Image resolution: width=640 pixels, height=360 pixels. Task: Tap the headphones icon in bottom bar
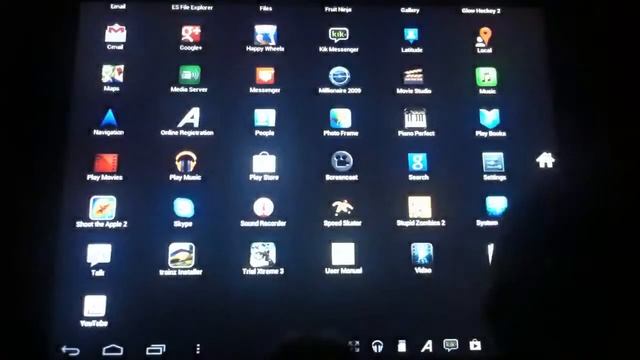[378, 347]
